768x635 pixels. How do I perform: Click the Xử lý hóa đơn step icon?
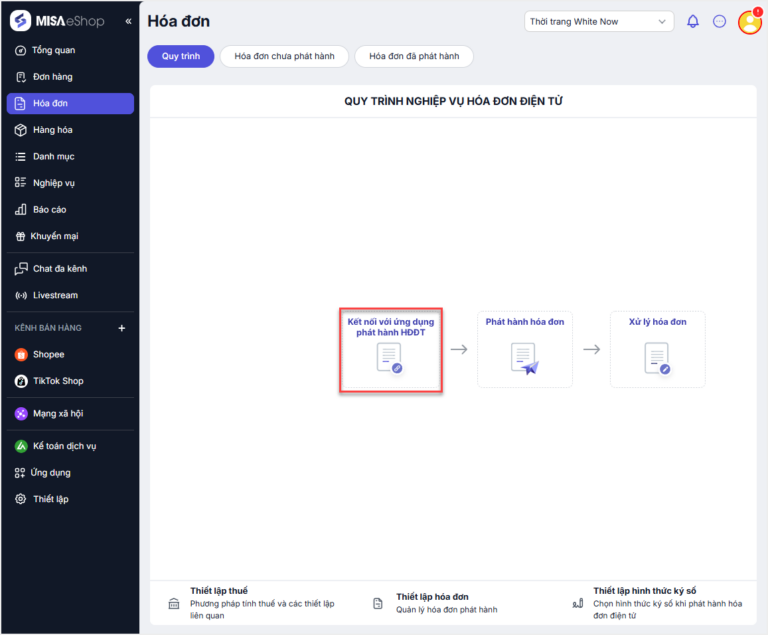tap(657, 359)
